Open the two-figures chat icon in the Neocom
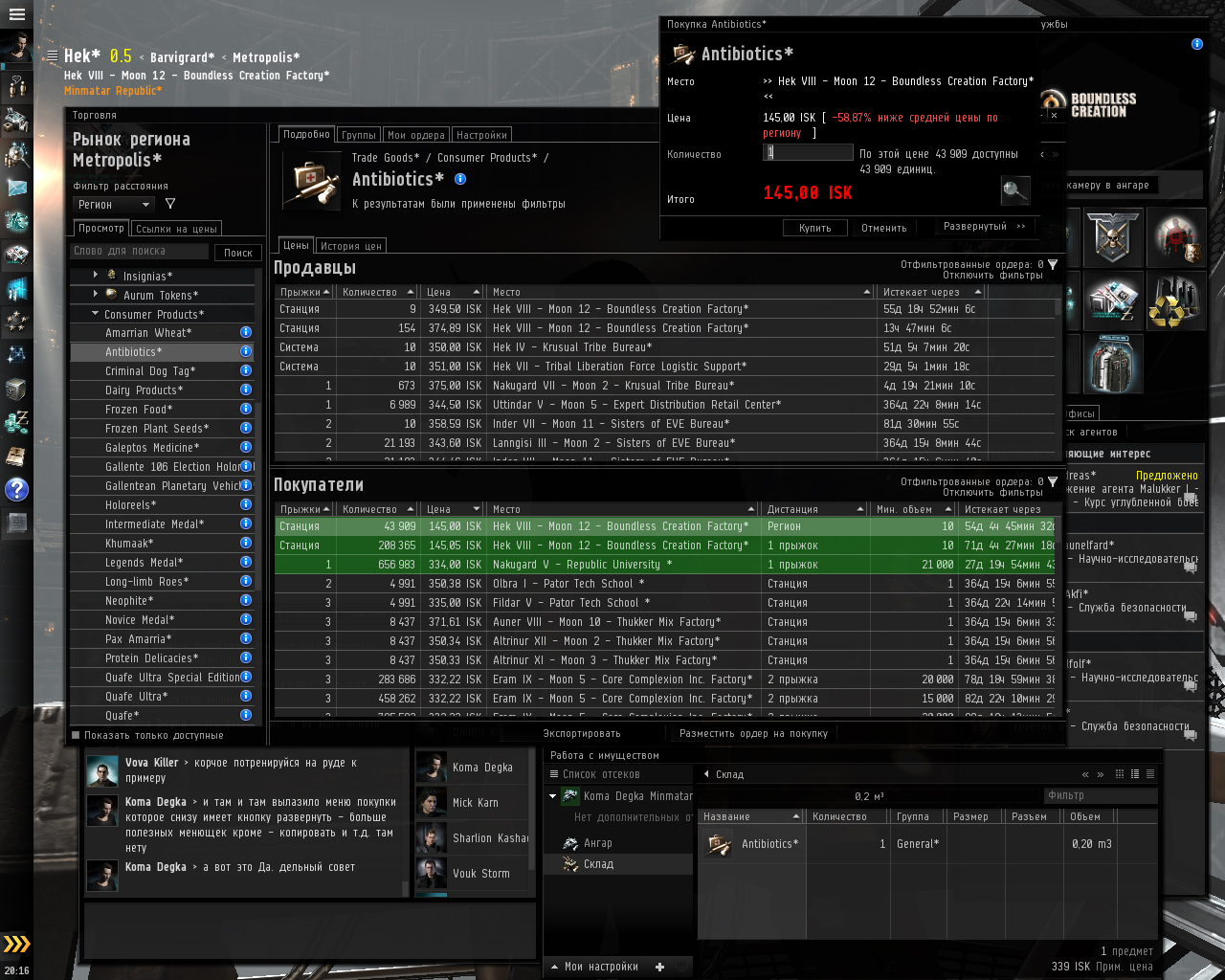Image resolution: width=1225 pixels, height=980 pixels. coord(17,87)
